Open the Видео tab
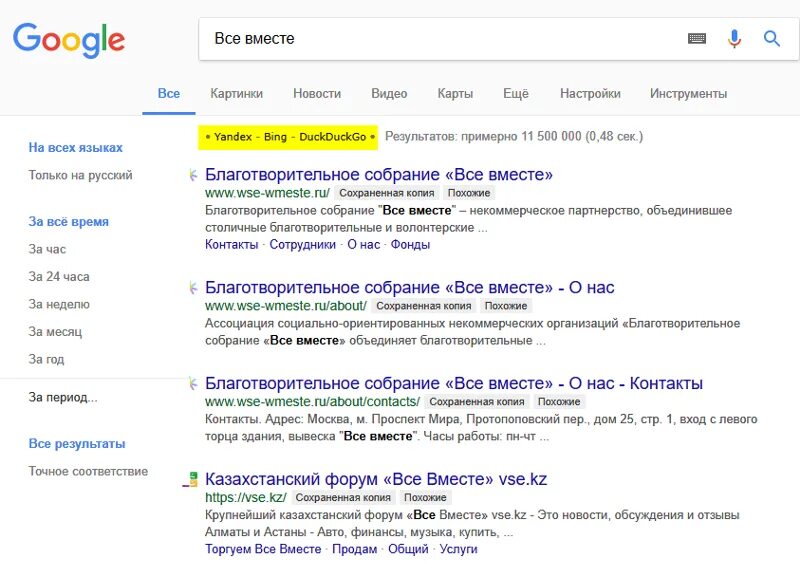The width and height of the screenshot is (800, 567). (389, 94)
